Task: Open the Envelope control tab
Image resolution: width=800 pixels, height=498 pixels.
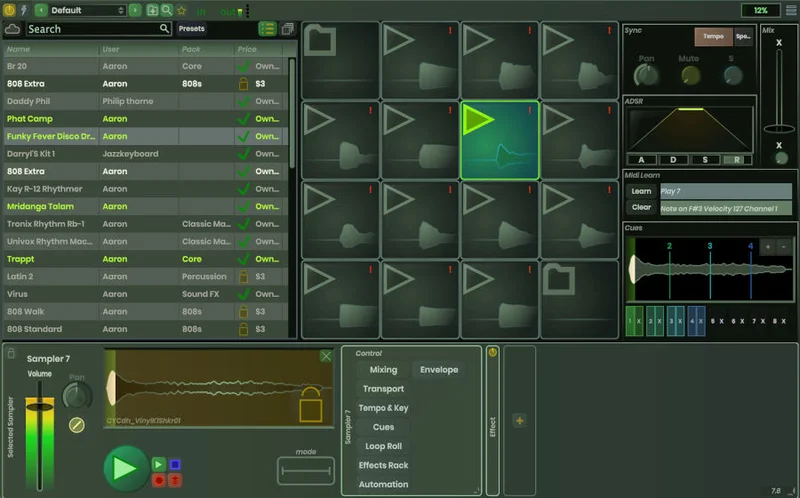Action: point(439,370)
